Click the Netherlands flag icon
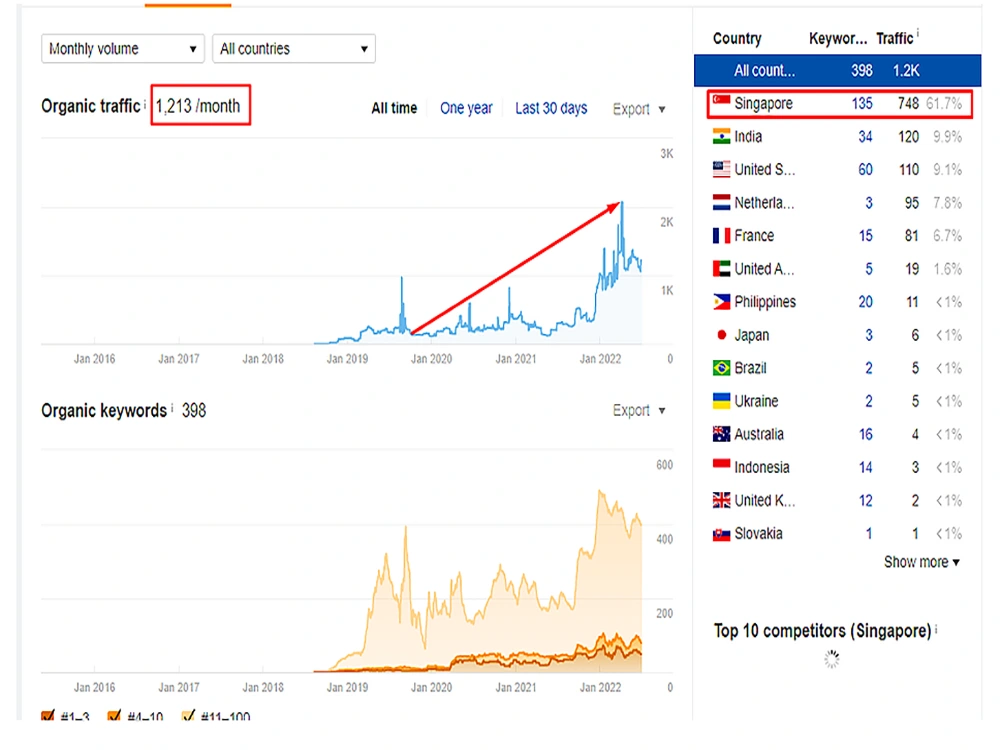The height and width of the screenshot is (750, 1000). 721,202
